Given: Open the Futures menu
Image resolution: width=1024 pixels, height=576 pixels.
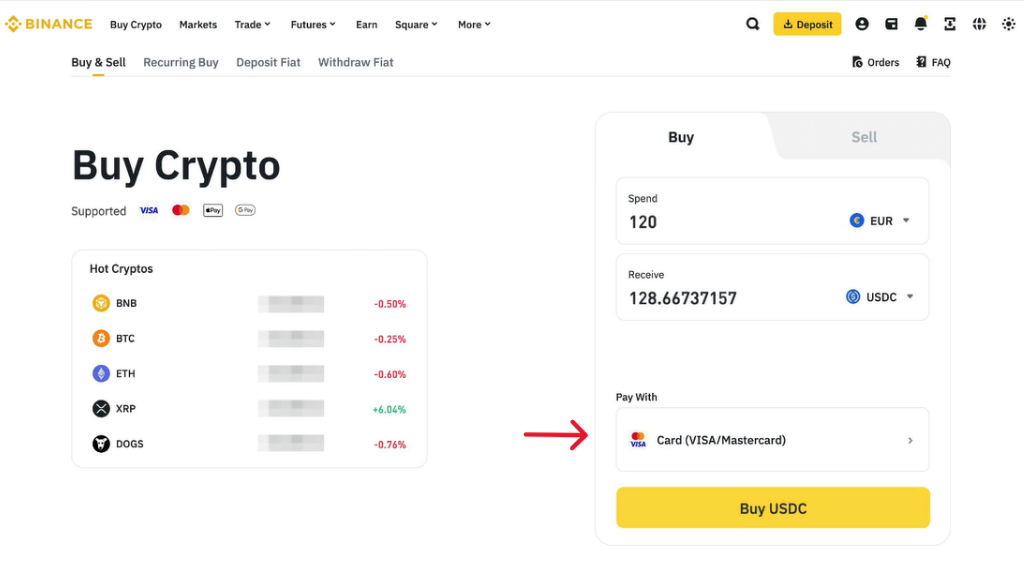Looking at the screenshot, I should click(313, 24).
